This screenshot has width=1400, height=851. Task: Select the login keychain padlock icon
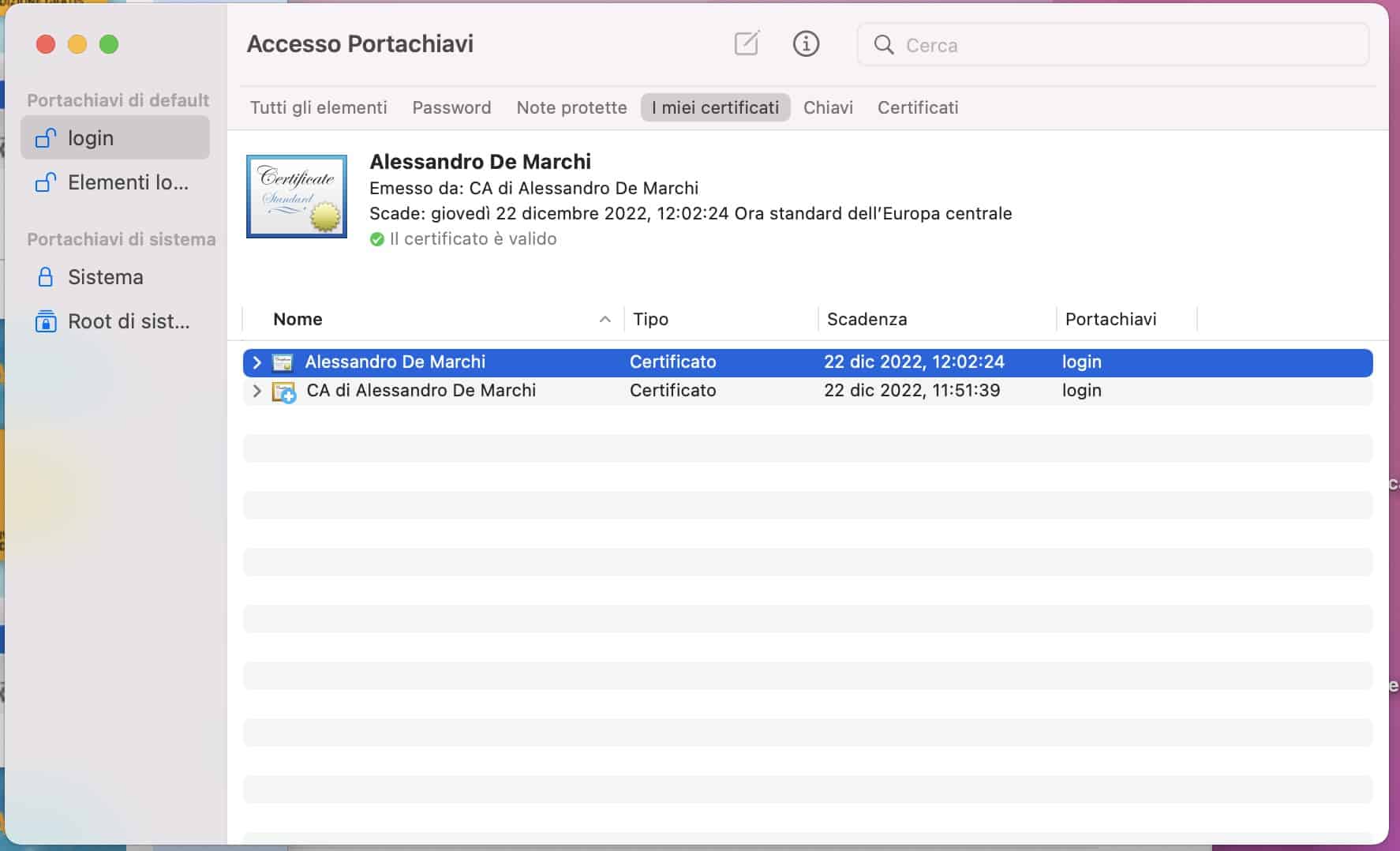click(45, 137)
